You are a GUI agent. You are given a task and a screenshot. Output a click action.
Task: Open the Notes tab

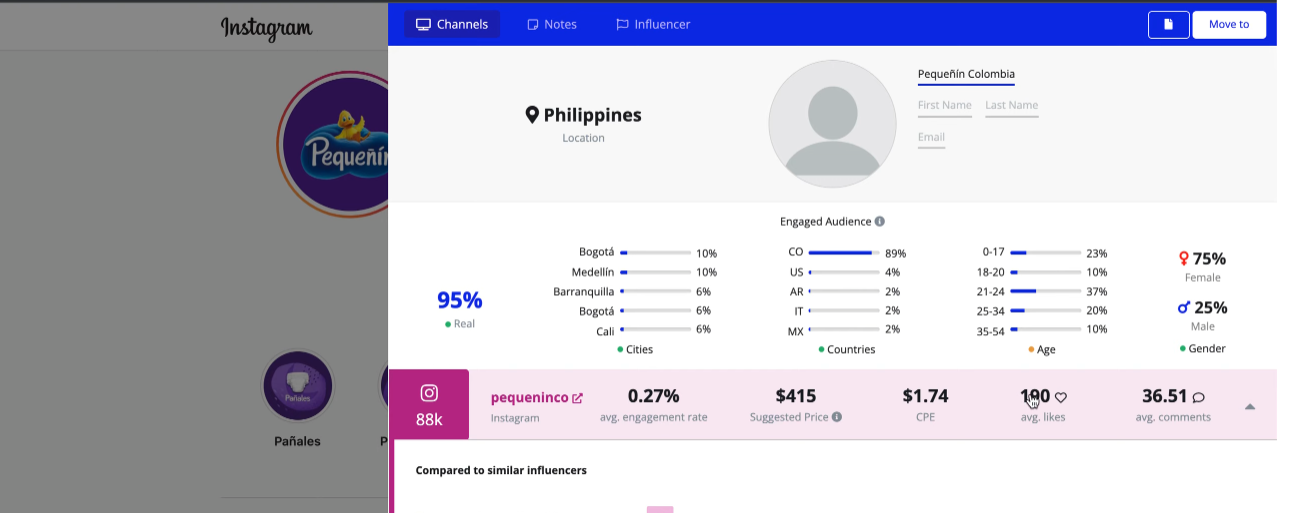552,24
